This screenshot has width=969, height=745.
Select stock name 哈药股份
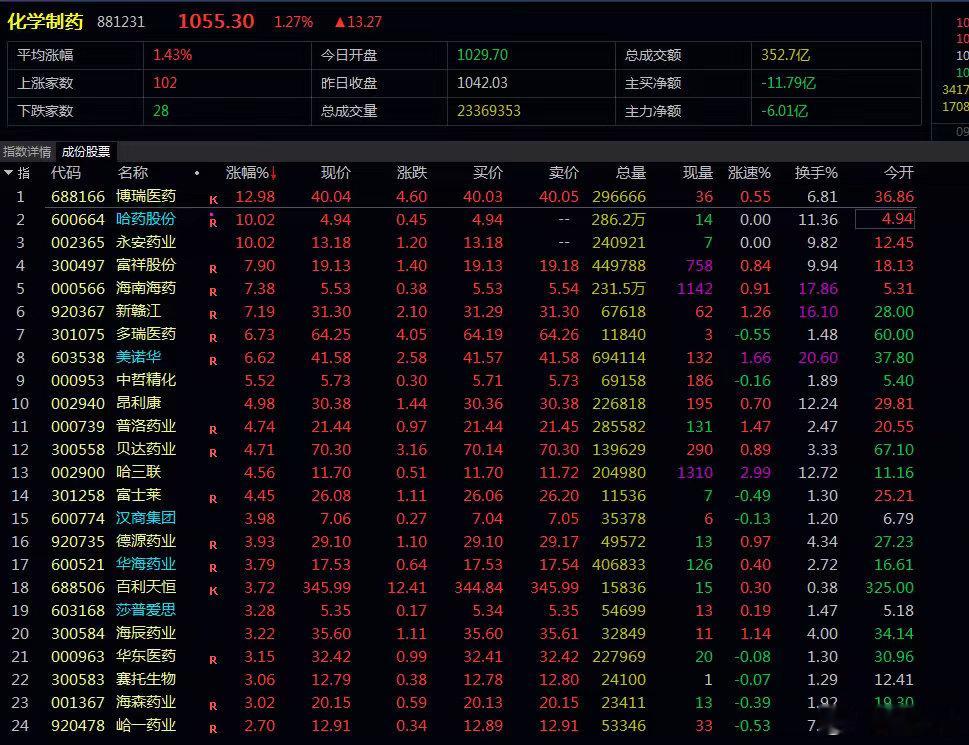(146, 219)
